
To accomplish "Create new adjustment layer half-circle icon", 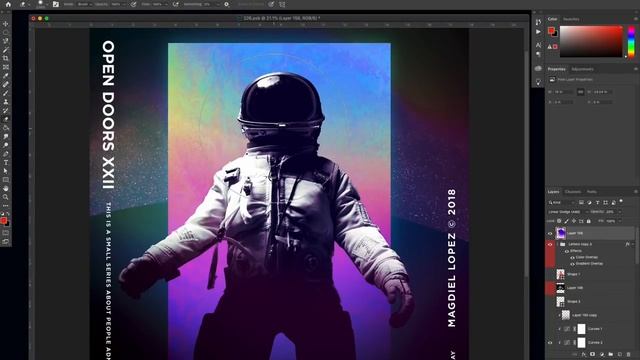I will pyautogui.click(x=602, y=354).
